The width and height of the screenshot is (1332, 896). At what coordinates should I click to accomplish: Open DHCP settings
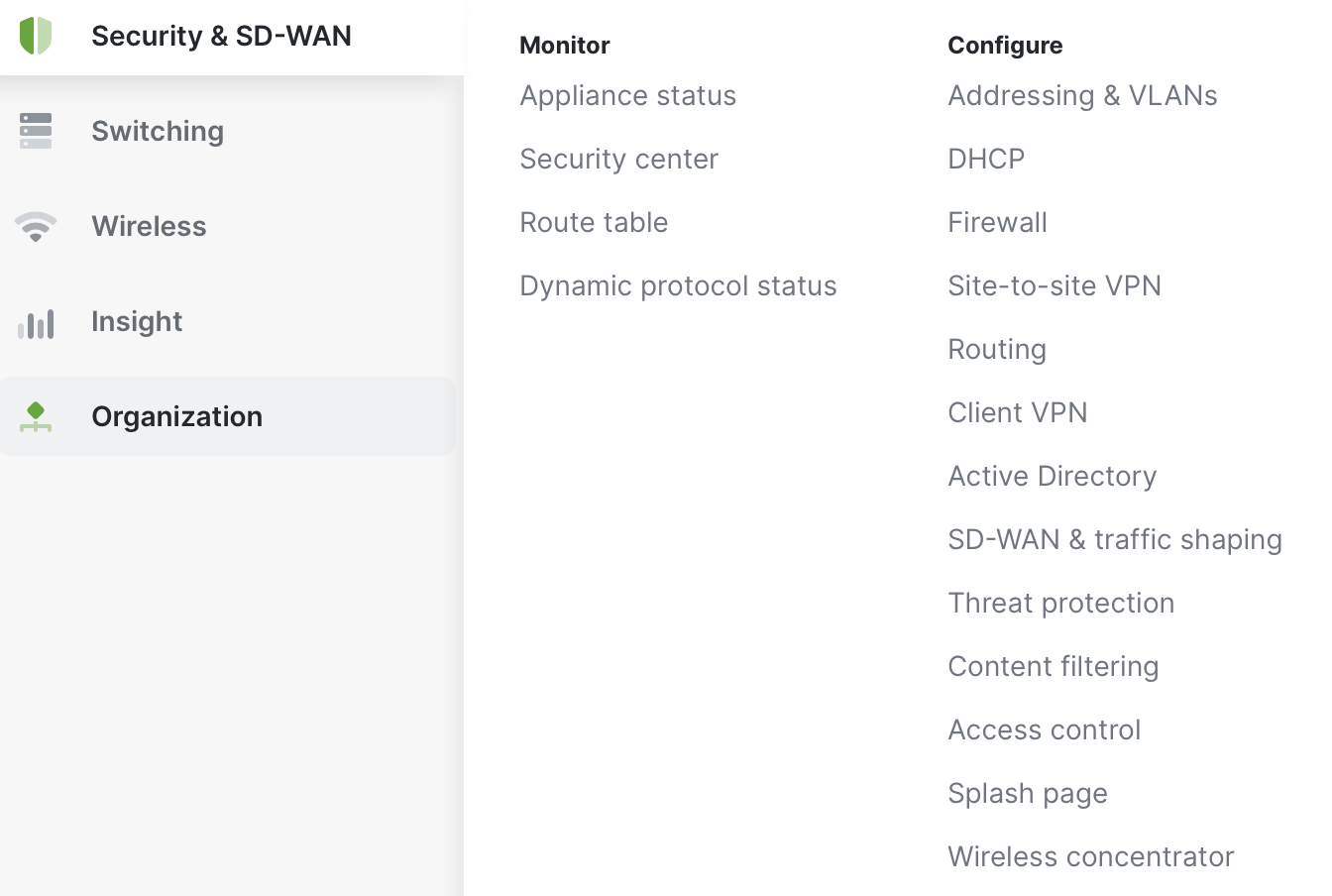pyautogui.click(x=985, y=159)
